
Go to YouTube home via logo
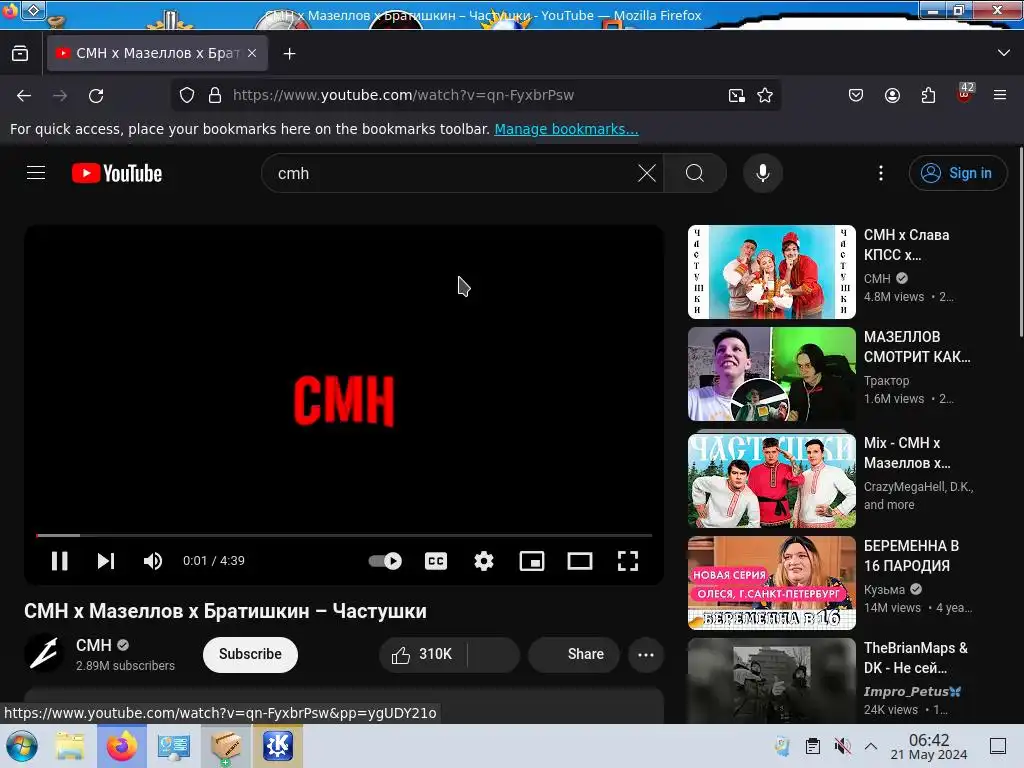[117, 173]
